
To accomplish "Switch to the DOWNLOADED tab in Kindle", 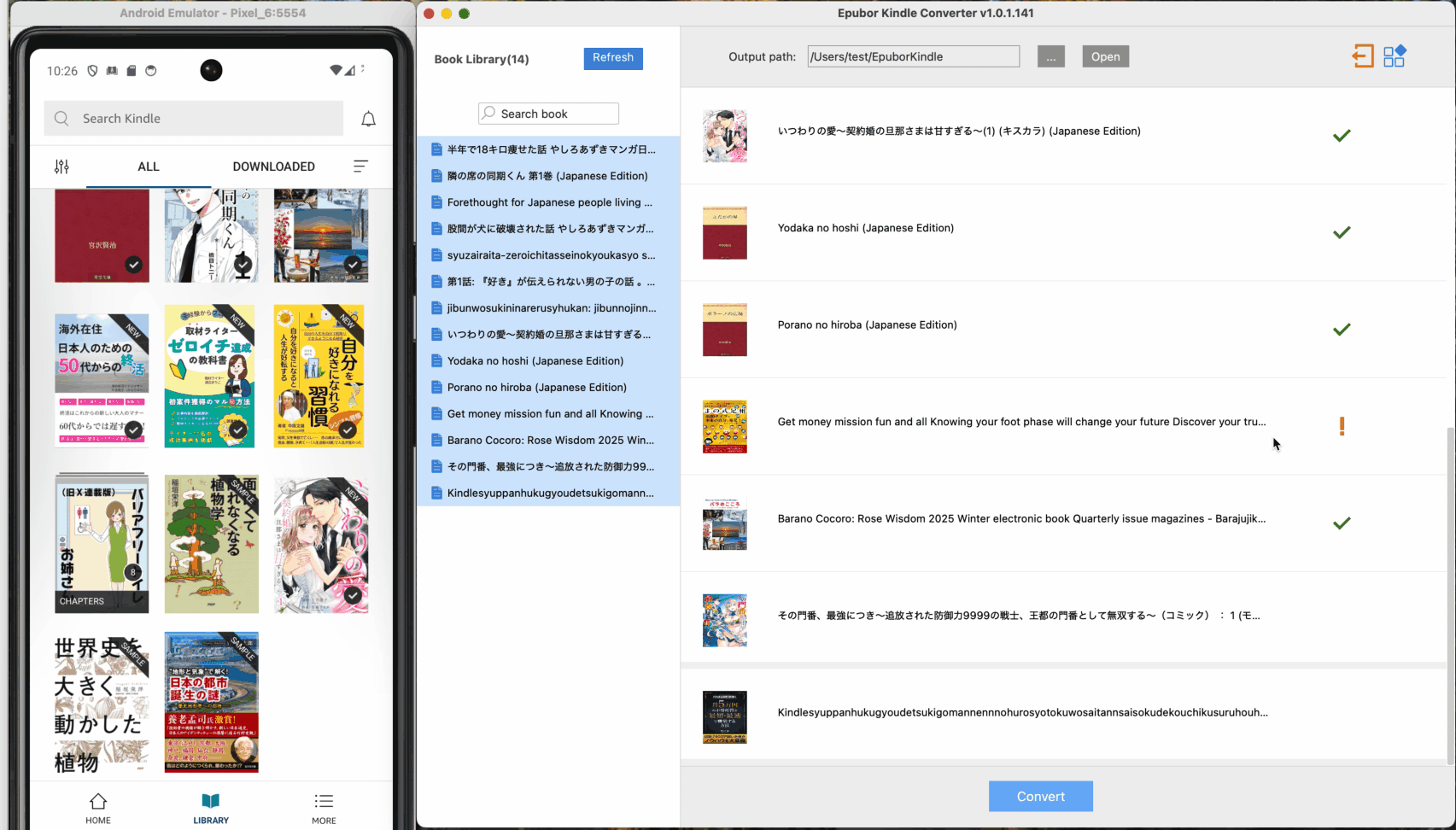I will [x=273, y=167].
